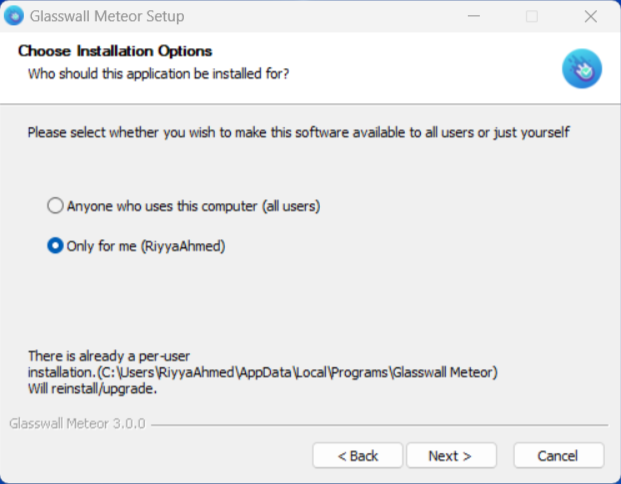Click the "(RiyyaAhmed)" username label text

(x=183, y=246)
